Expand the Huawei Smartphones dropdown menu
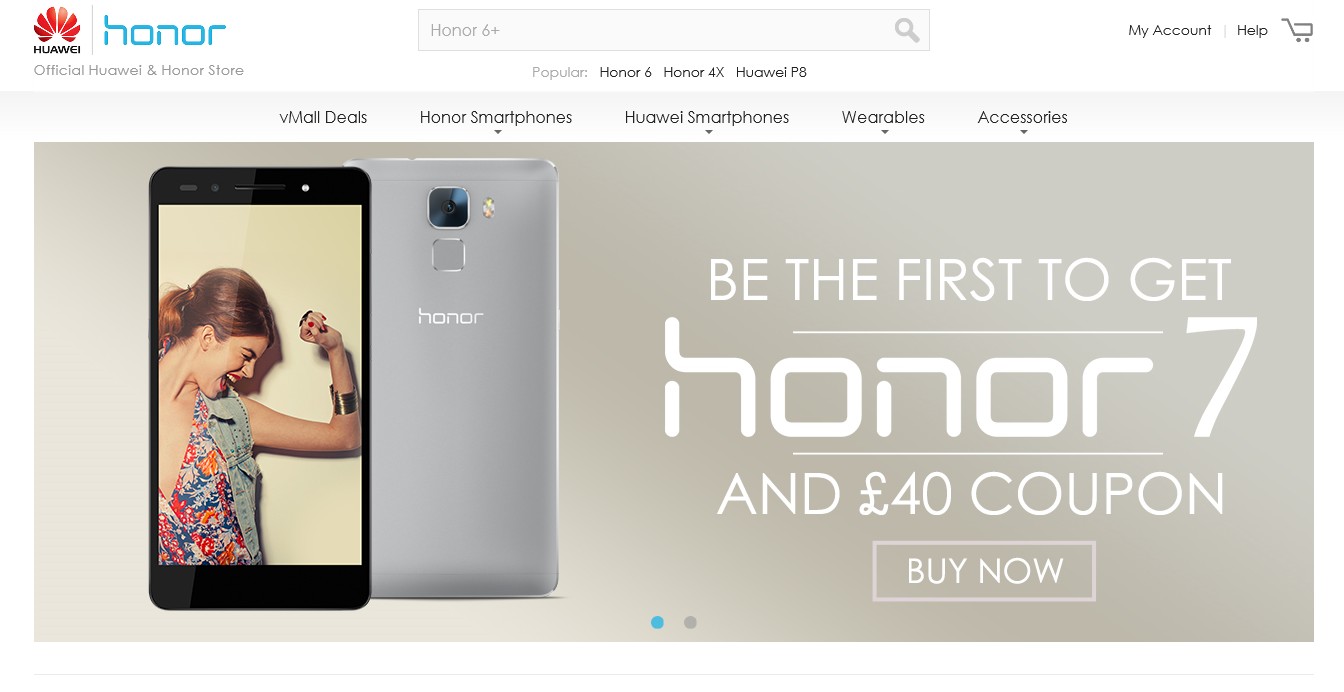The image size is (1344, 692). (x=707, y=117)
